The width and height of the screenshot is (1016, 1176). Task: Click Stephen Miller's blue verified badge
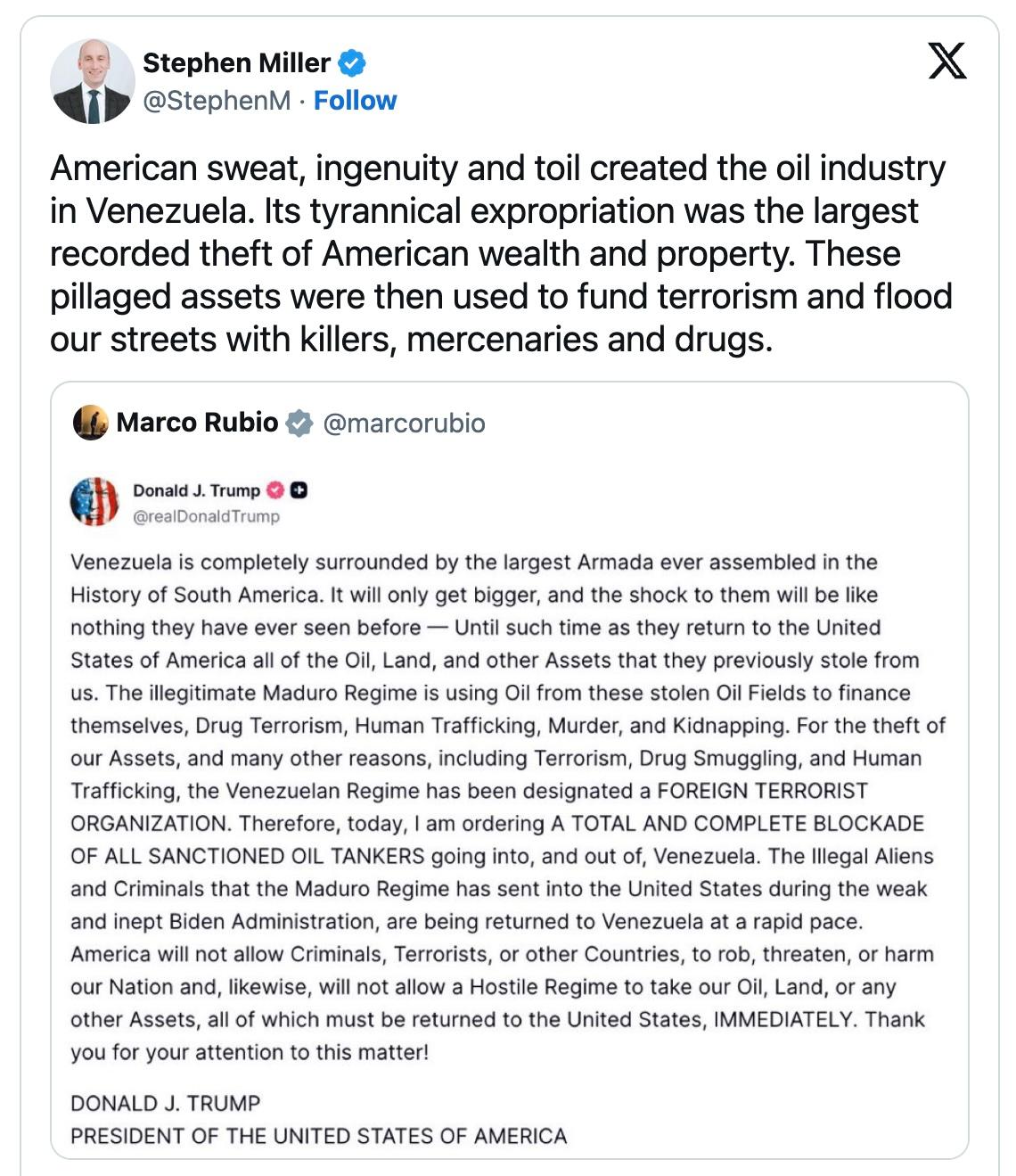[x=353, y=63]
